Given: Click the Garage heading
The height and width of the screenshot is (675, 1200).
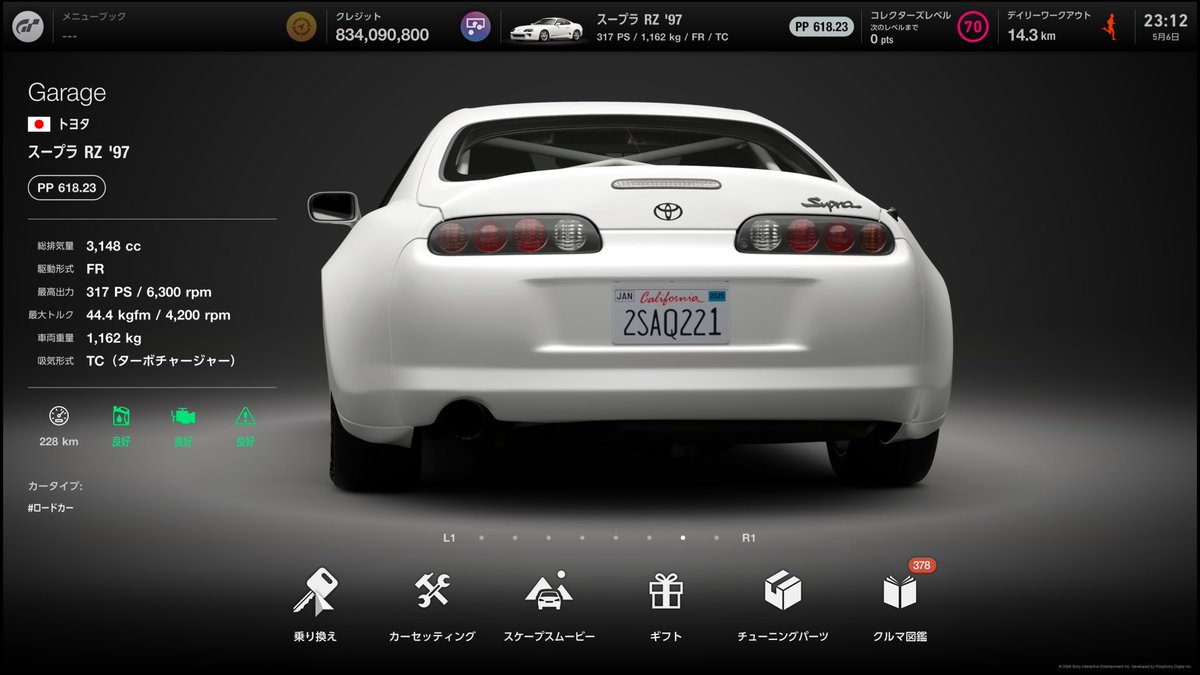Looking at the screenshot, I should pyautogui.click(x=67, y=93).
